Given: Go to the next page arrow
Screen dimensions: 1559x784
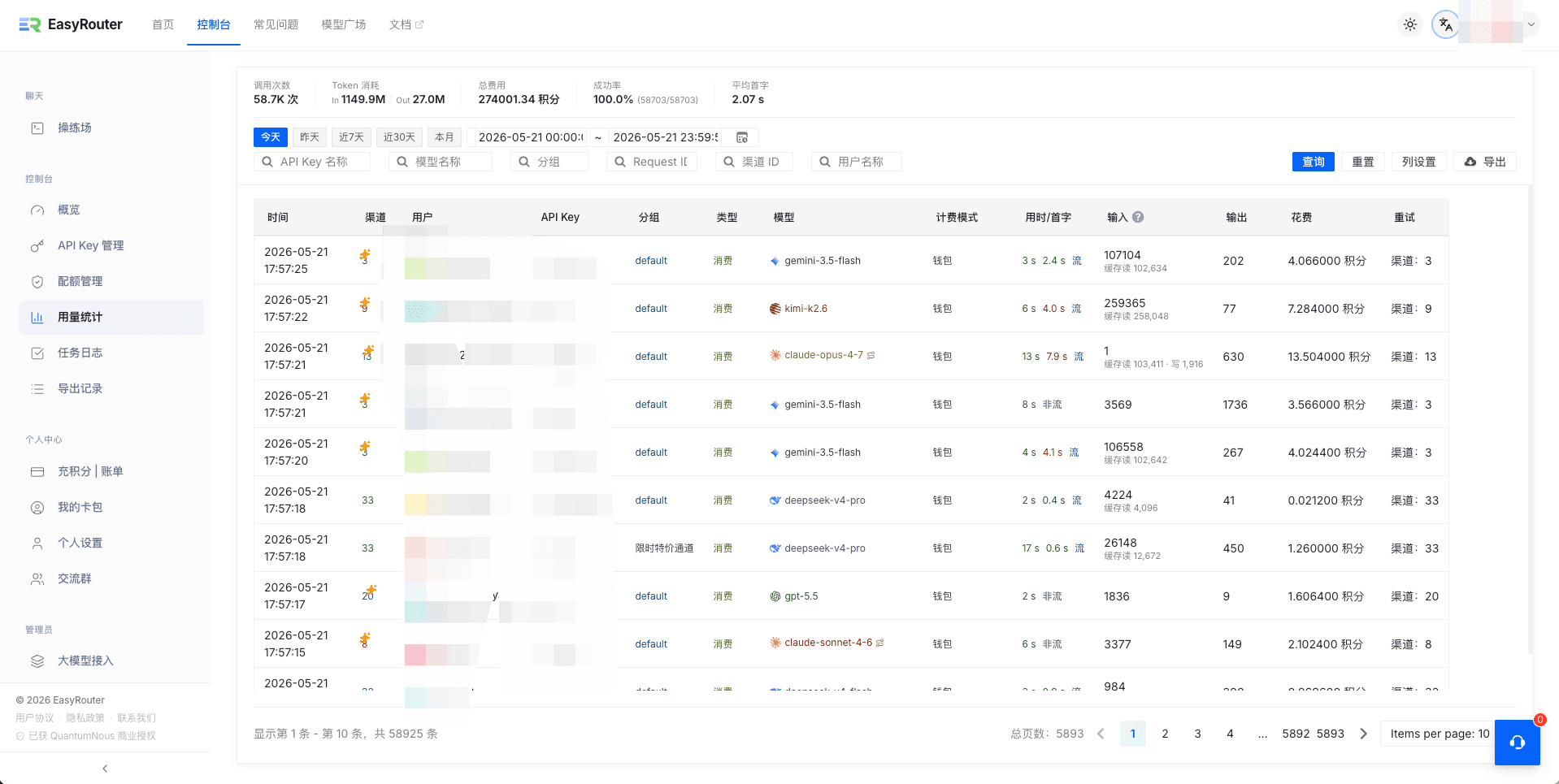Looking at the screenshot, I should (x=1363, y=734).
